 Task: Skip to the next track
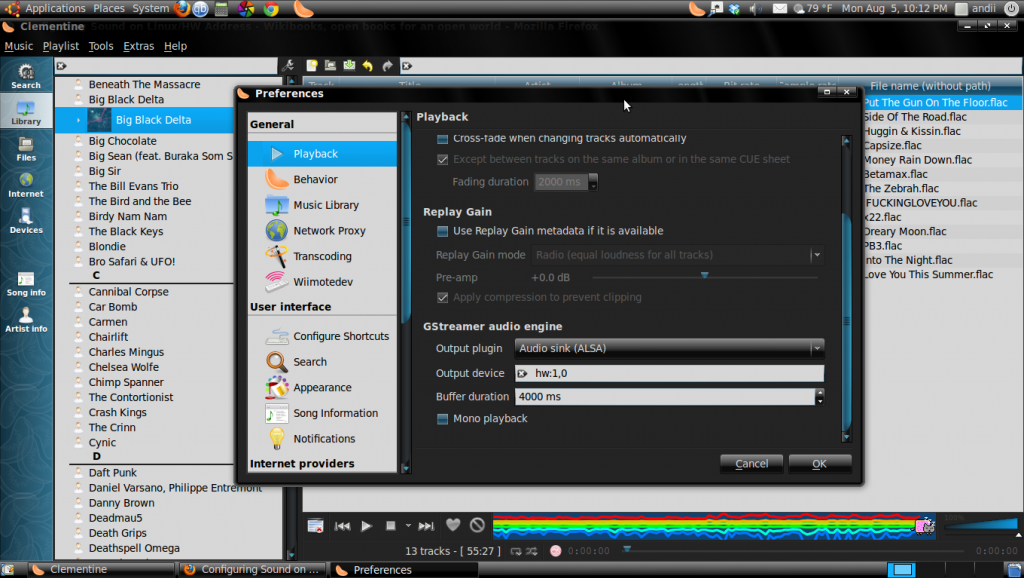pos(426,526)
